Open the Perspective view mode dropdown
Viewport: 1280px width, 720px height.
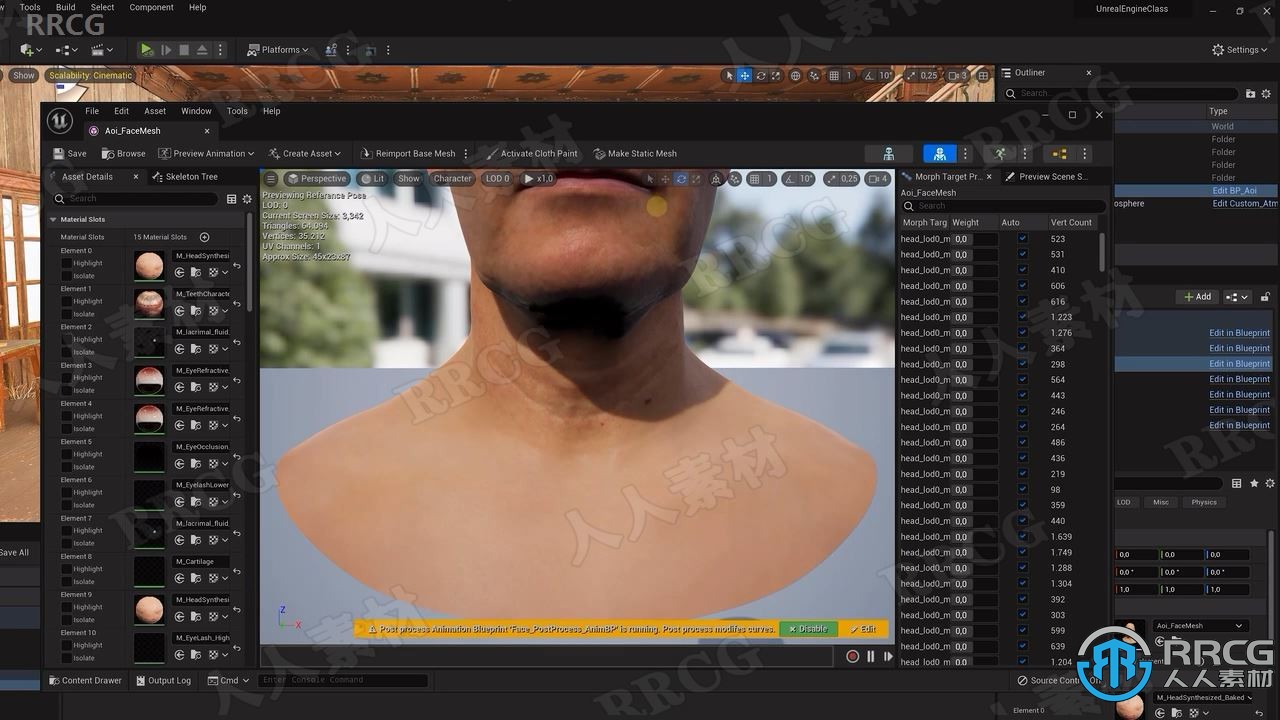click(316, 179)
